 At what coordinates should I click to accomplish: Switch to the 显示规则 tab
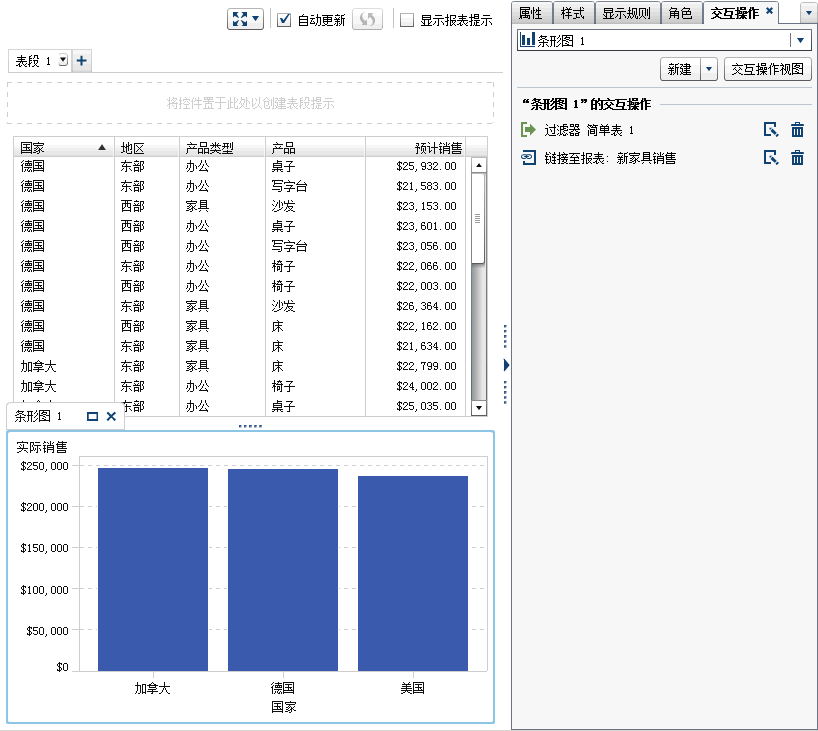click(x=629, y=13)
